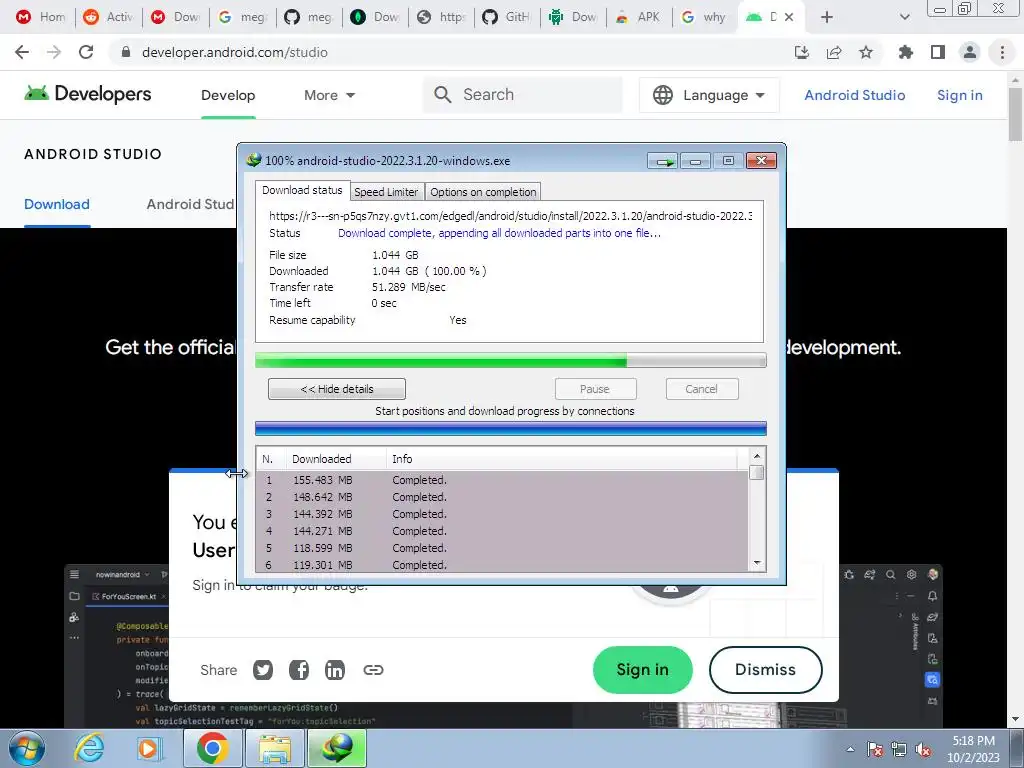1024x768 pixels.
Task: Expand the More menu on Developers site
Action: (x=329, y=95)
